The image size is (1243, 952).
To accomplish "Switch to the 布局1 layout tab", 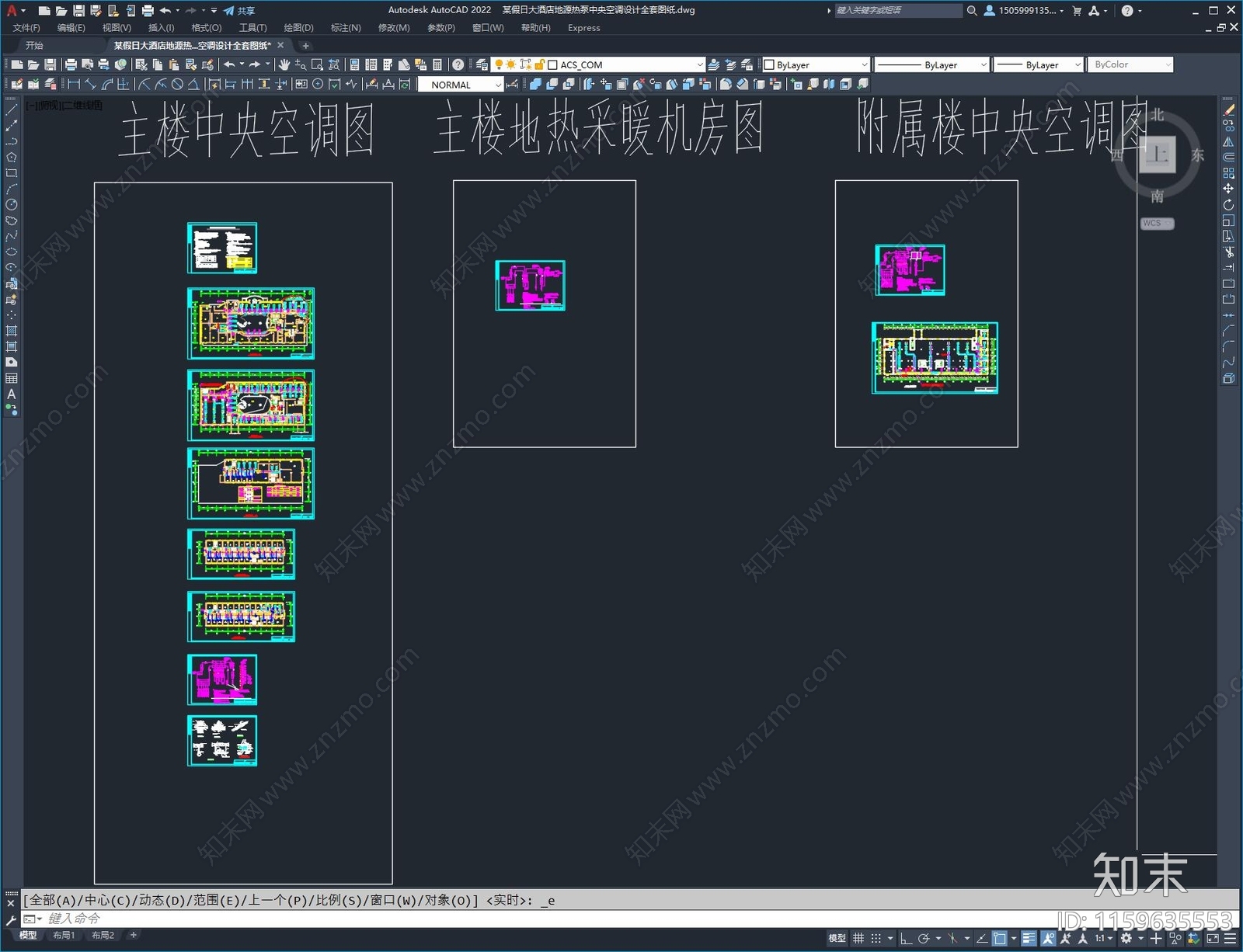I will 64,936.
